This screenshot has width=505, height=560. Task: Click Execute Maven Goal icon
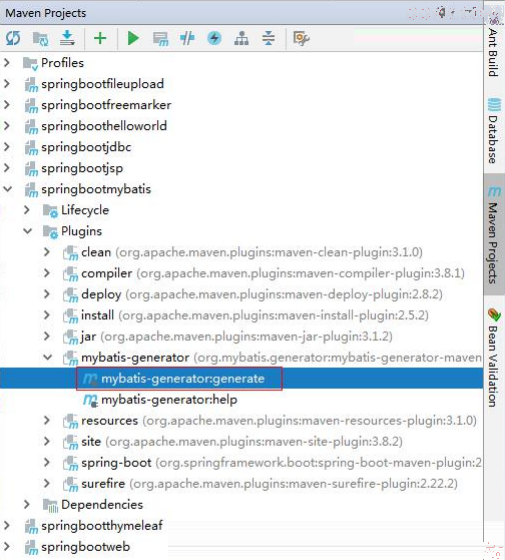point(160,38)
